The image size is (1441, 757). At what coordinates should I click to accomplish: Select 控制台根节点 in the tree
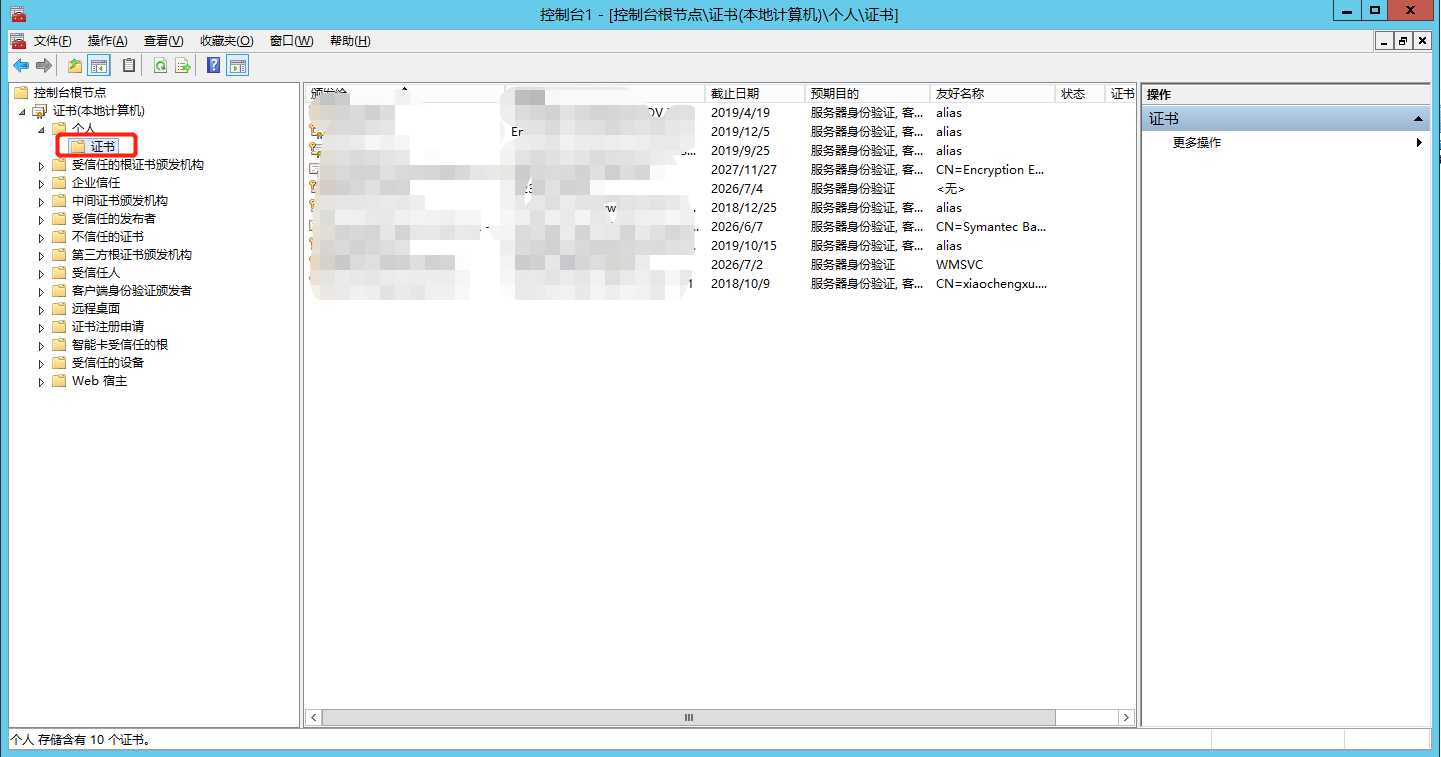coord(70,93)
